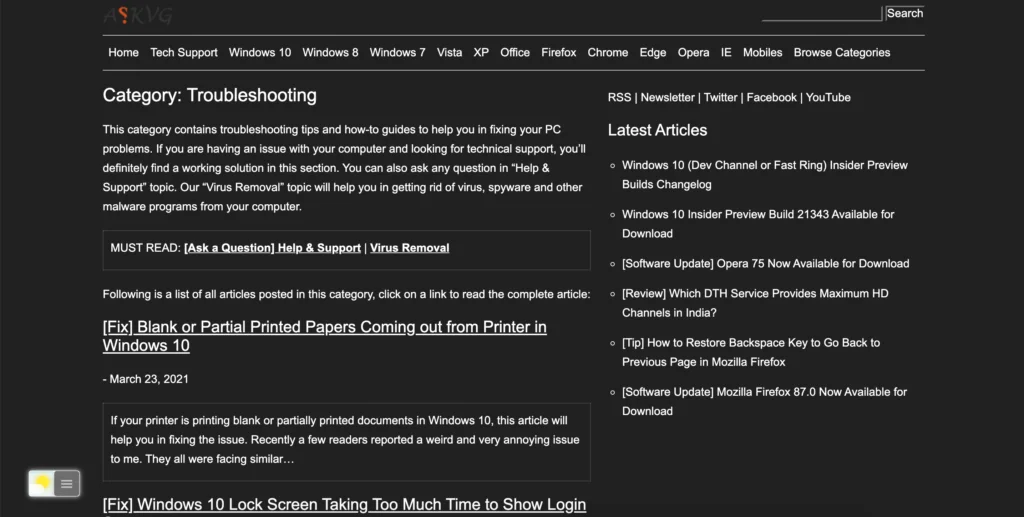
Task: Click the RSS link
Action: (619, 97)
